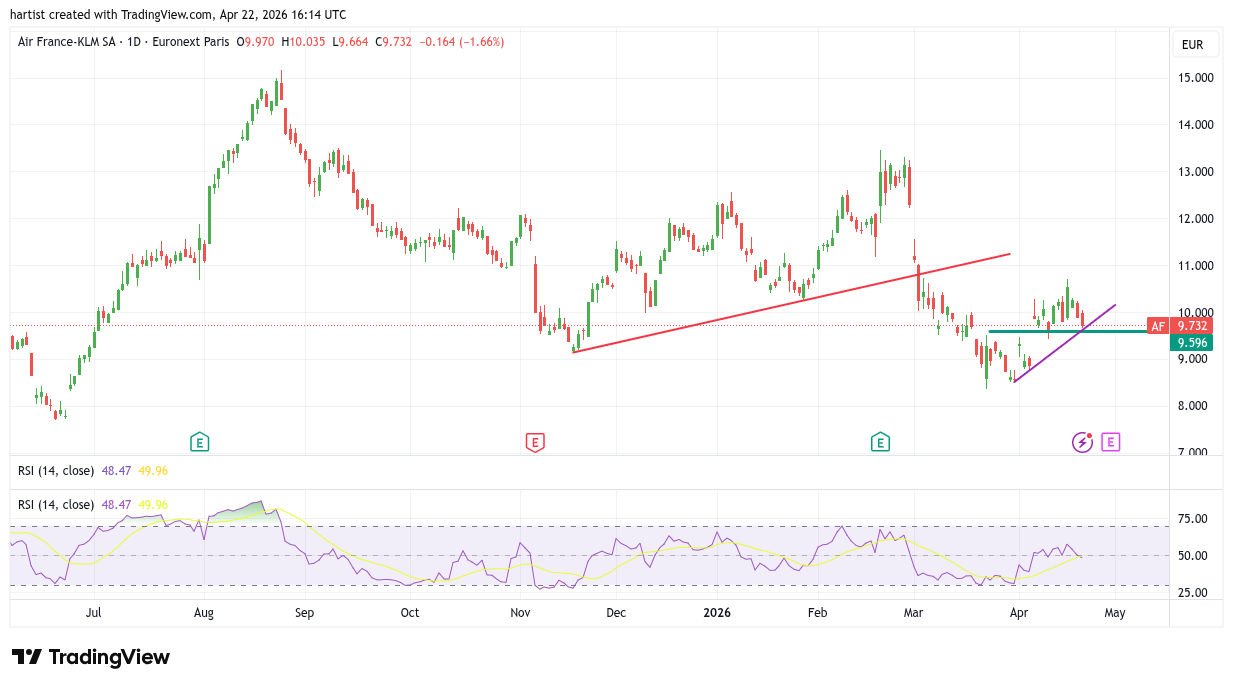This screenshot has width=1233, height=687.
Task: Click the red 9.732 current price label
Action: tap(1192, 326)
